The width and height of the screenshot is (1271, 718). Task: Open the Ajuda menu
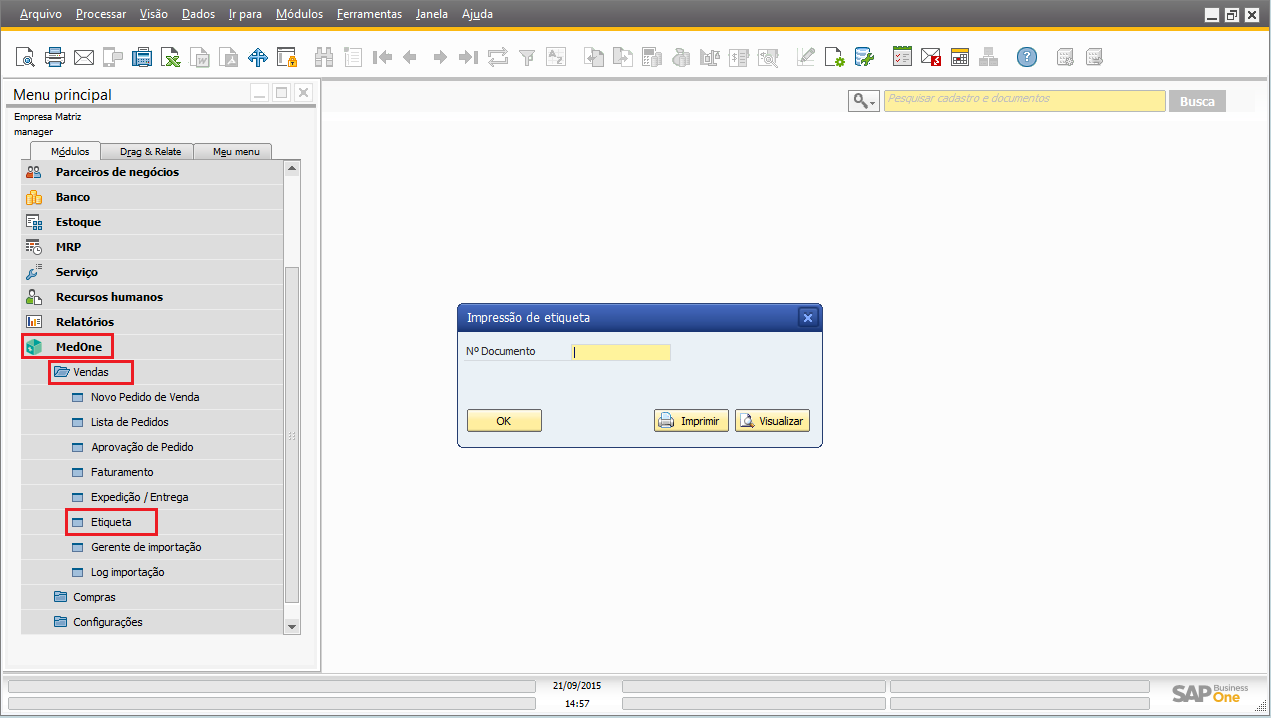click(477, 14)
